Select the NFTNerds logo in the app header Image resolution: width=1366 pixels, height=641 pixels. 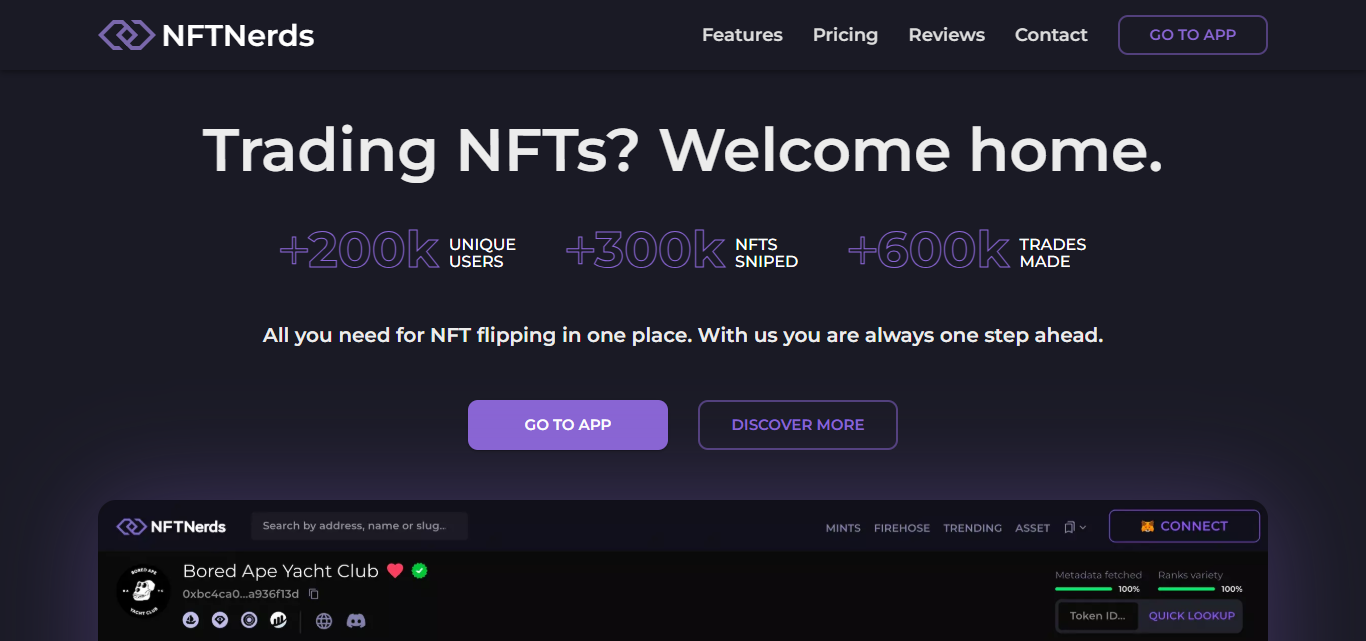170,525
